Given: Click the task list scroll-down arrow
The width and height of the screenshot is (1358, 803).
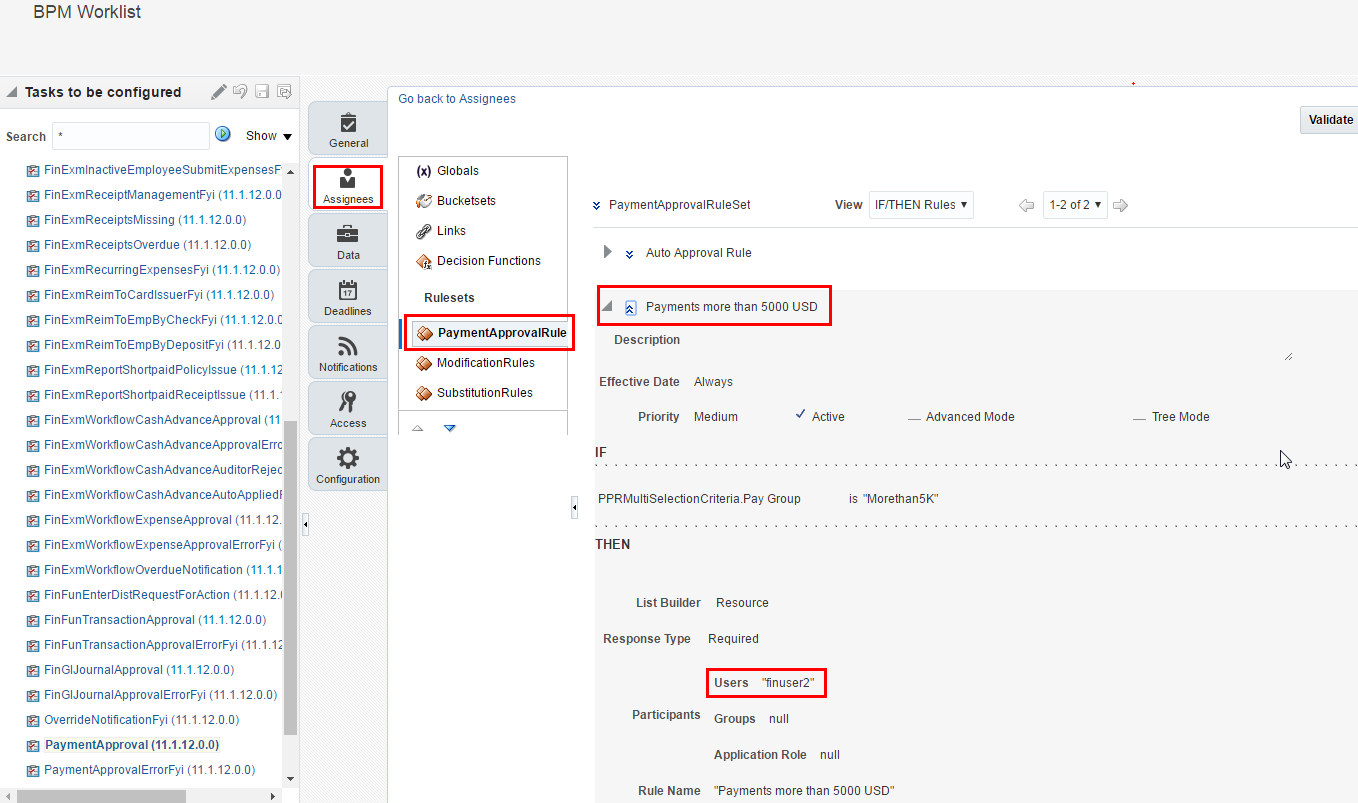Looking at the screenshot, I should 291,778.
